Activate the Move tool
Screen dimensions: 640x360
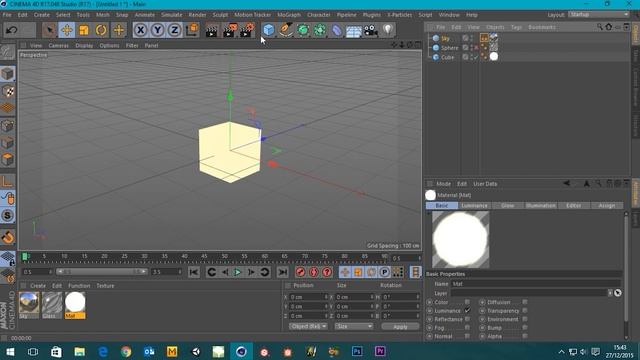coord(67,30)
